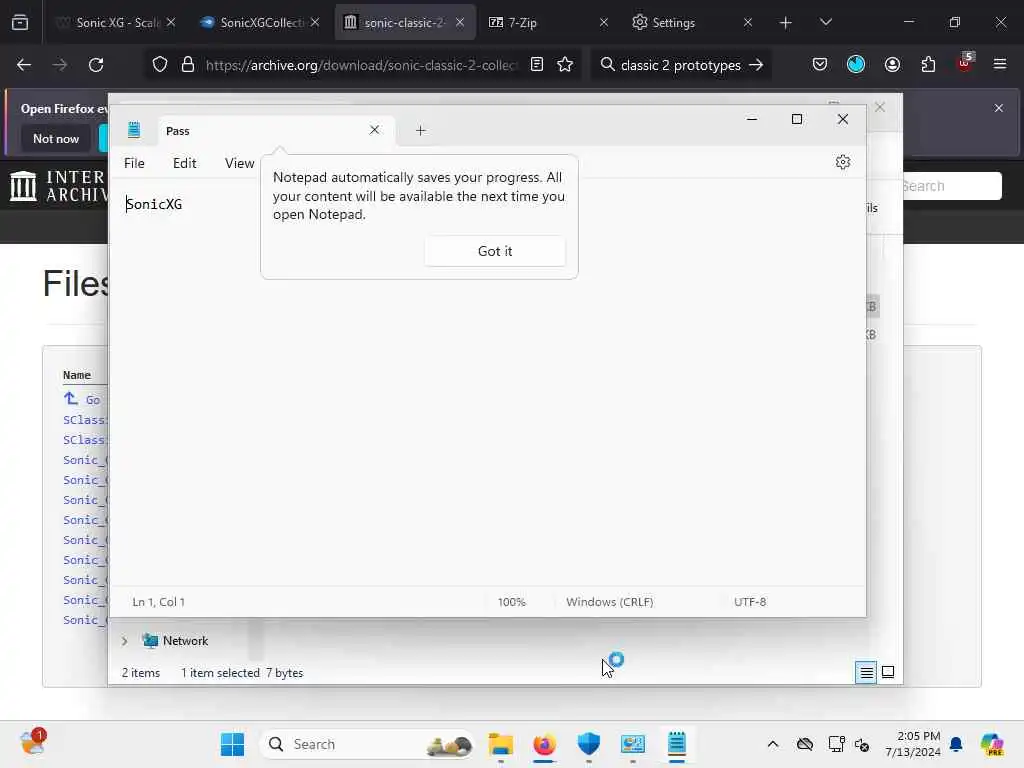
Task: Toggle reader view icon
Action: tap(537, 65)
